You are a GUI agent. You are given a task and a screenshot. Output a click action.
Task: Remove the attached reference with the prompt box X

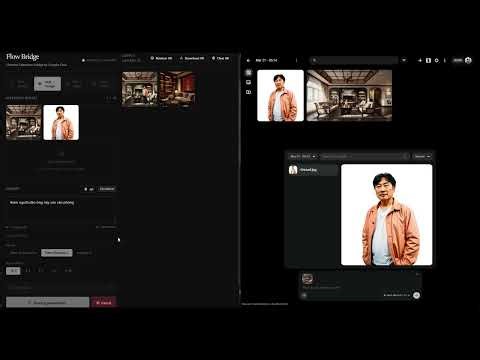417,274
